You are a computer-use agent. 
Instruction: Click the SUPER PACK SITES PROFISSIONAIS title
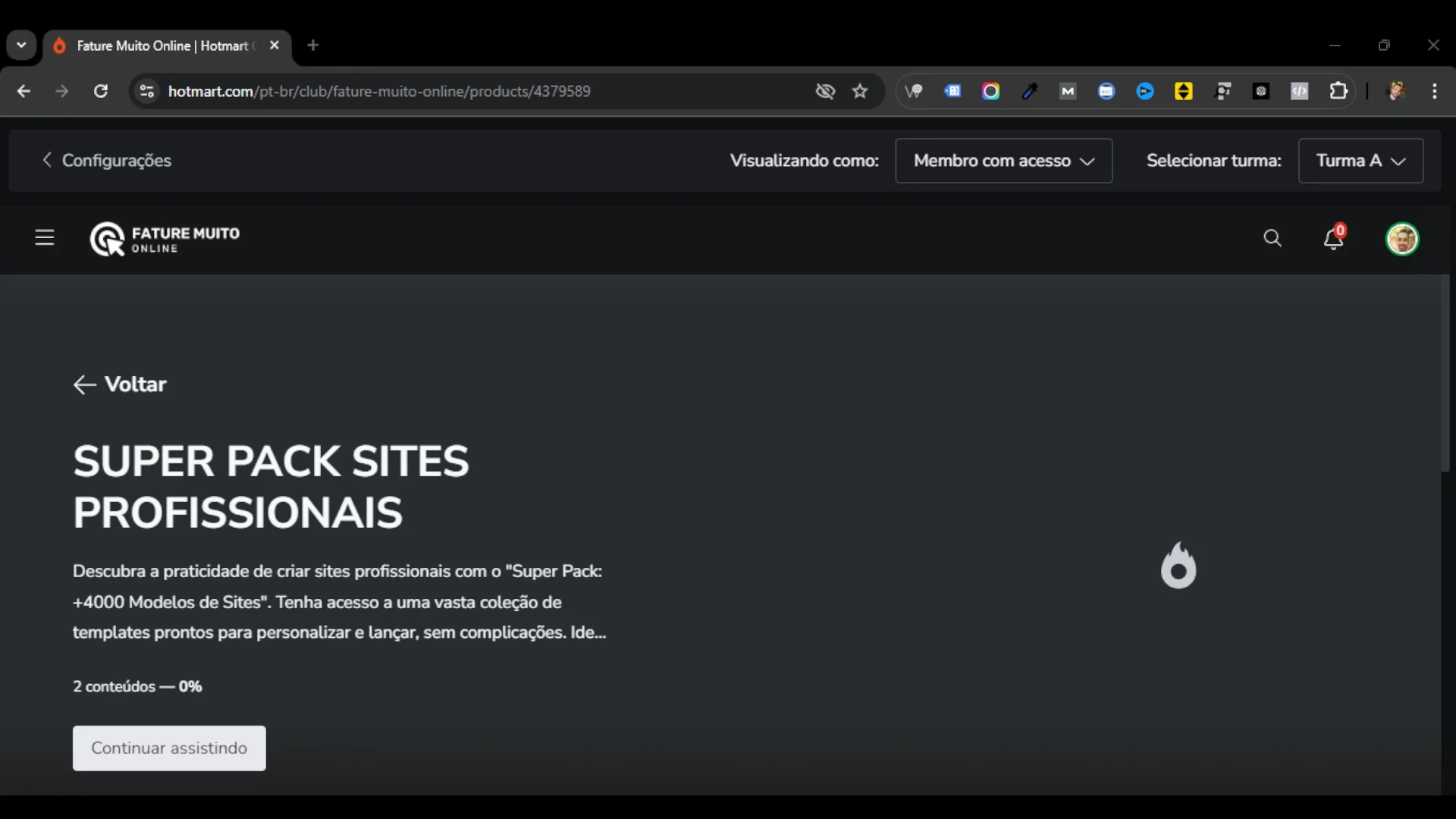(271, 487)
